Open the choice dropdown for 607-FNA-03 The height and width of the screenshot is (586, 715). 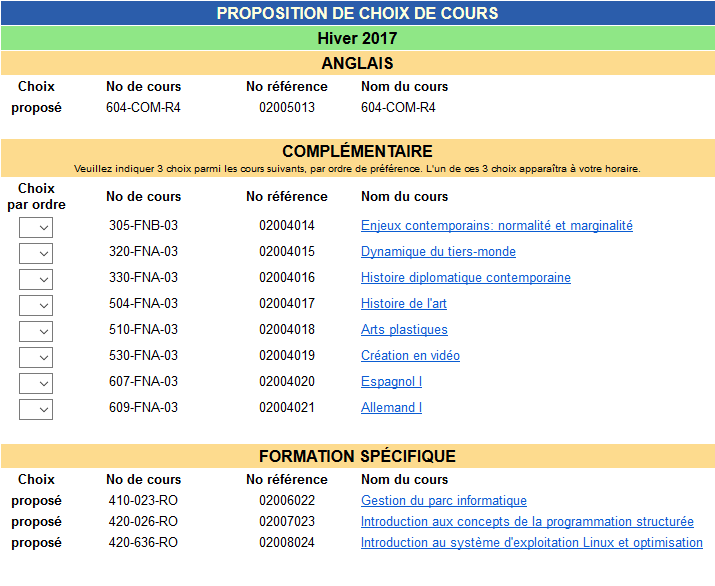[36, 383]
